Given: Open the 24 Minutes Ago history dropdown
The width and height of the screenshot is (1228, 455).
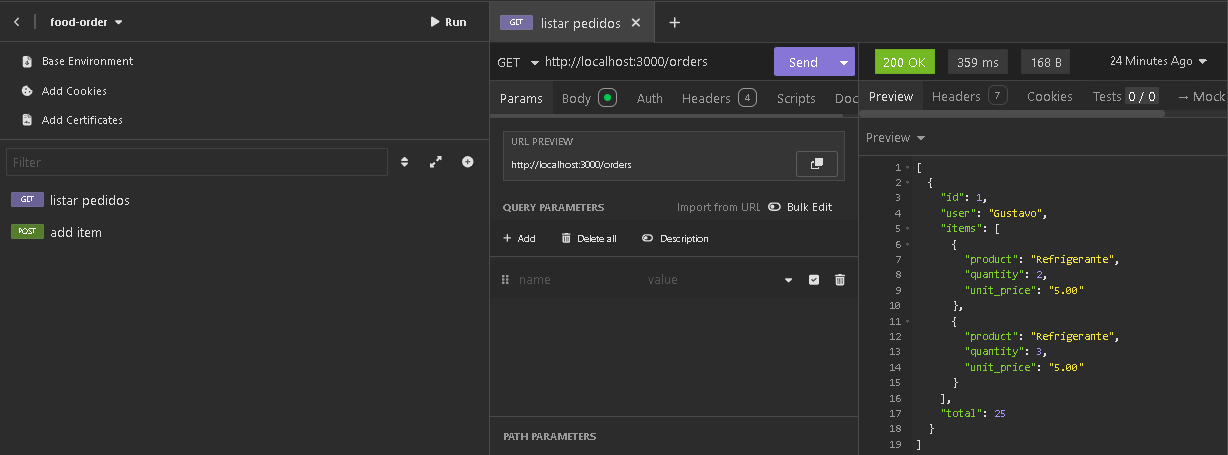Looking at the screenshot, I should [1158, 61].
